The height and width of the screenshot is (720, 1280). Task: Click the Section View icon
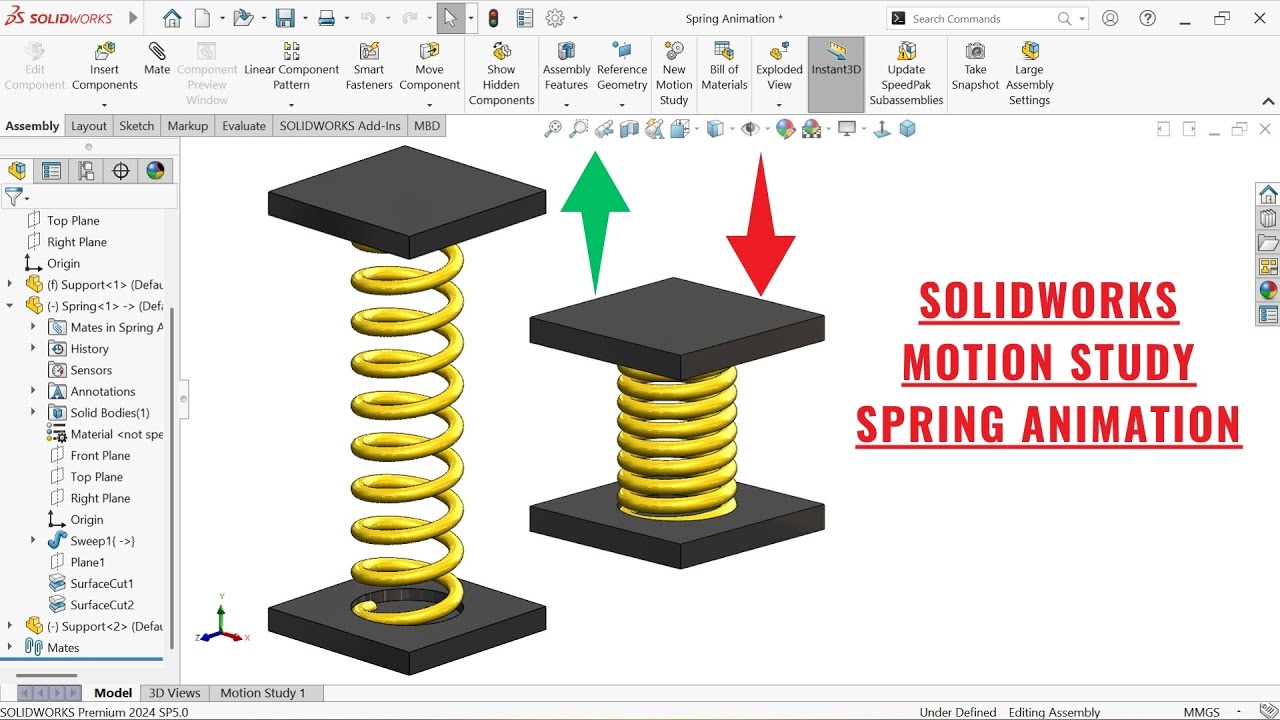point(629,128)
